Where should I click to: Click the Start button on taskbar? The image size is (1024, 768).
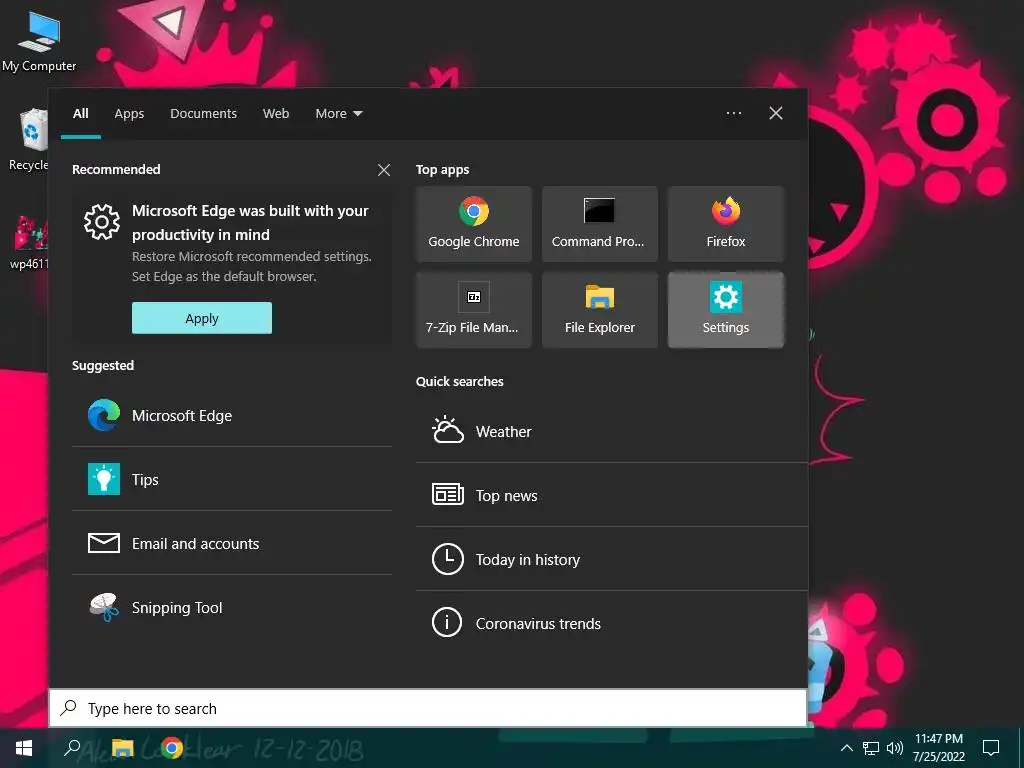click(x=24, y=748)
